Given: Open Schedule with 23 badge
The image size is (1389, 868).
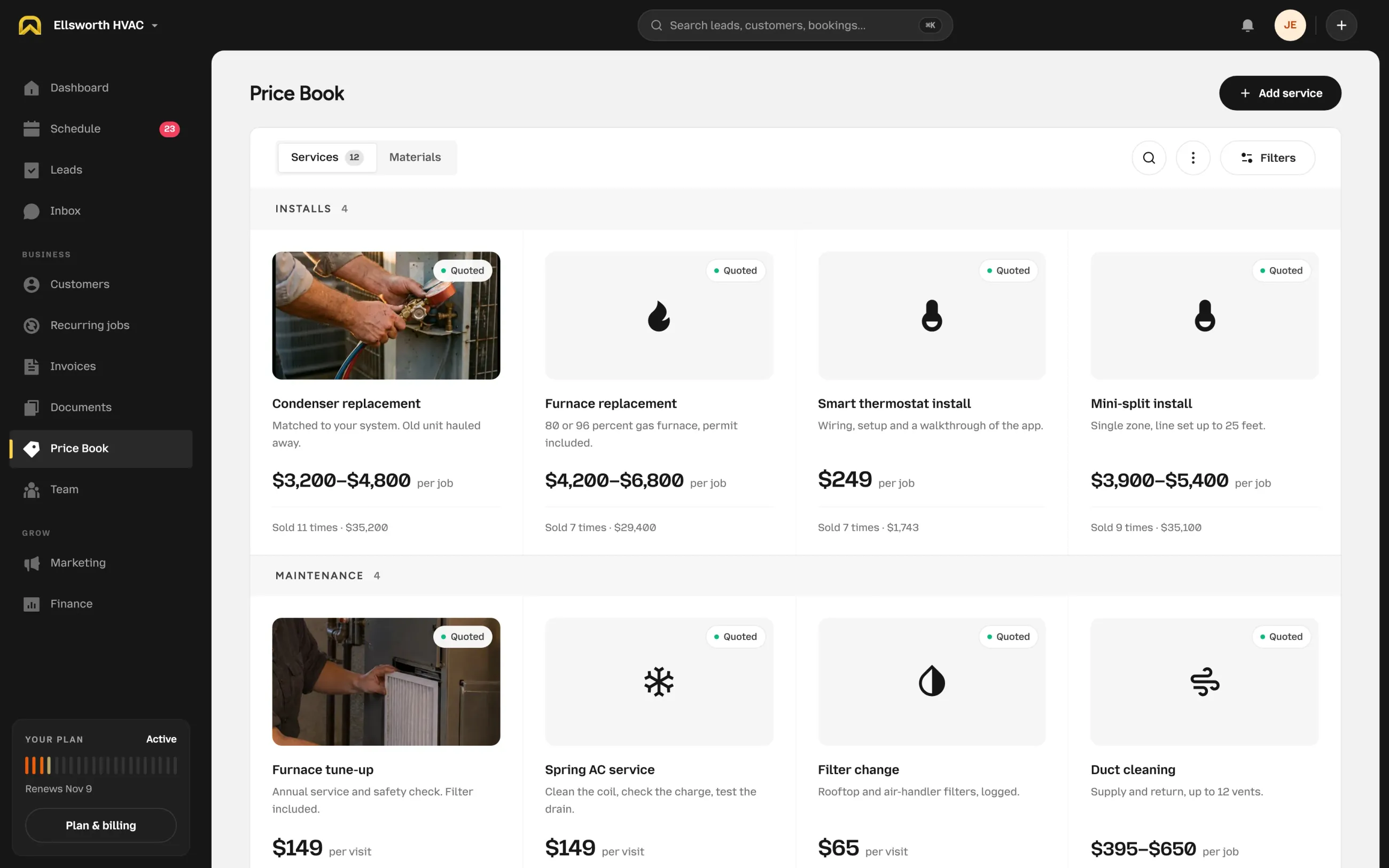Looking at the screenshot, I should (101, 129).
